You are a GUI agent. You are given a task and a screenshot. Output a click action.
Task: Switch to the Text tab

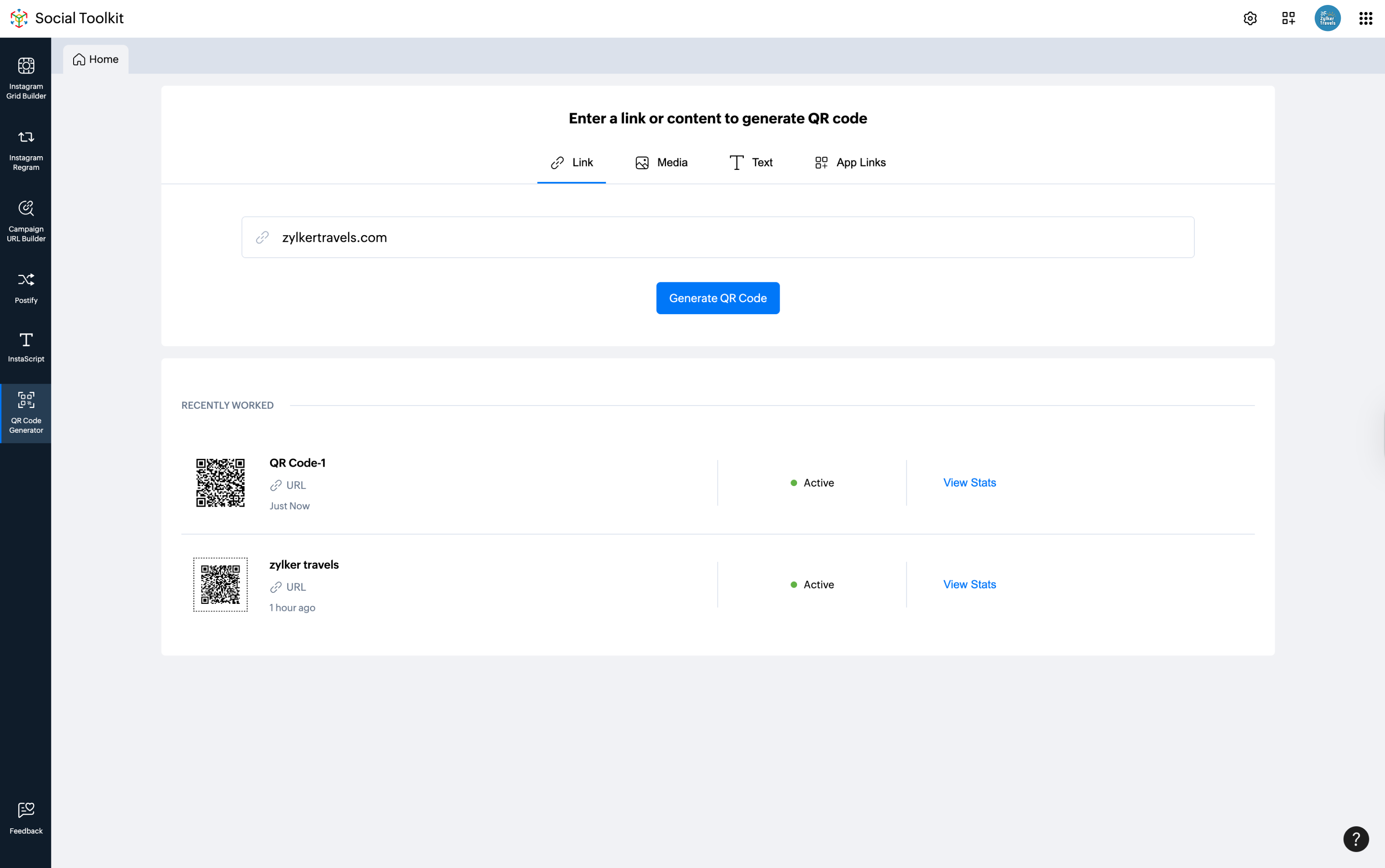[750, 162]
